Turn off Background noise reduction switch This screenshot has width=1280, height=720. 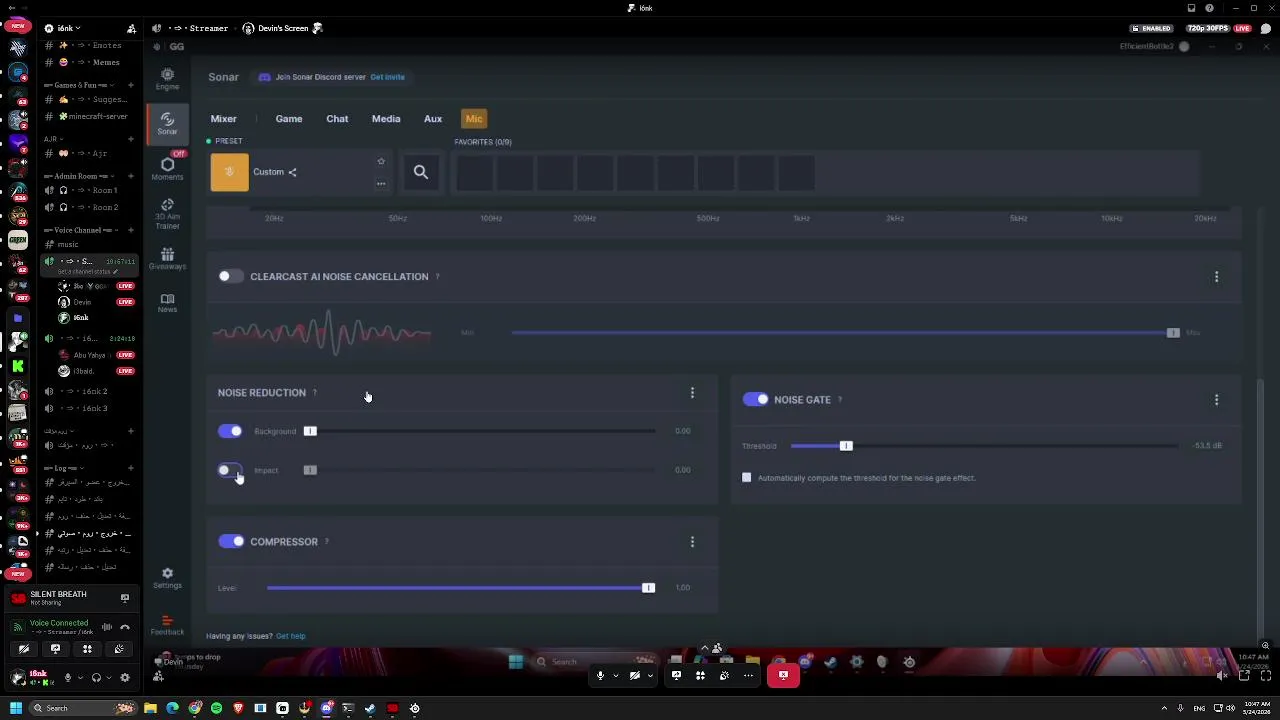click(230, 431)
